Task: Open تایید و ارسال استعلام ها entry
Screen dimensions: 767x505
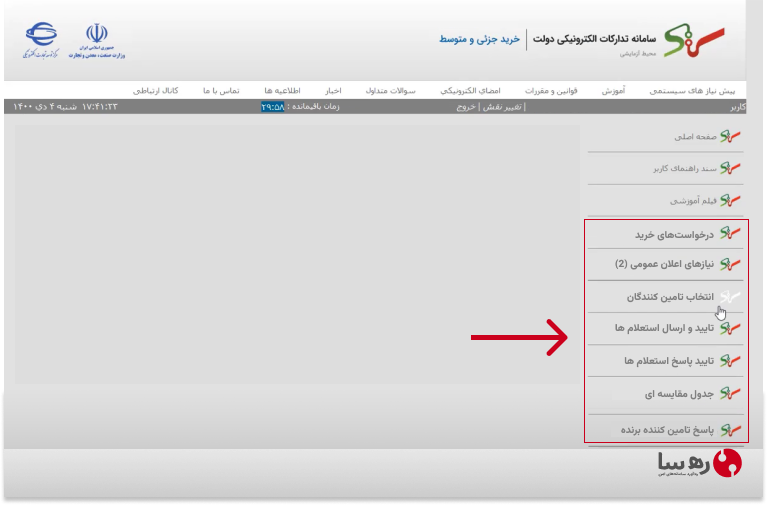Action: click(664, 328)
